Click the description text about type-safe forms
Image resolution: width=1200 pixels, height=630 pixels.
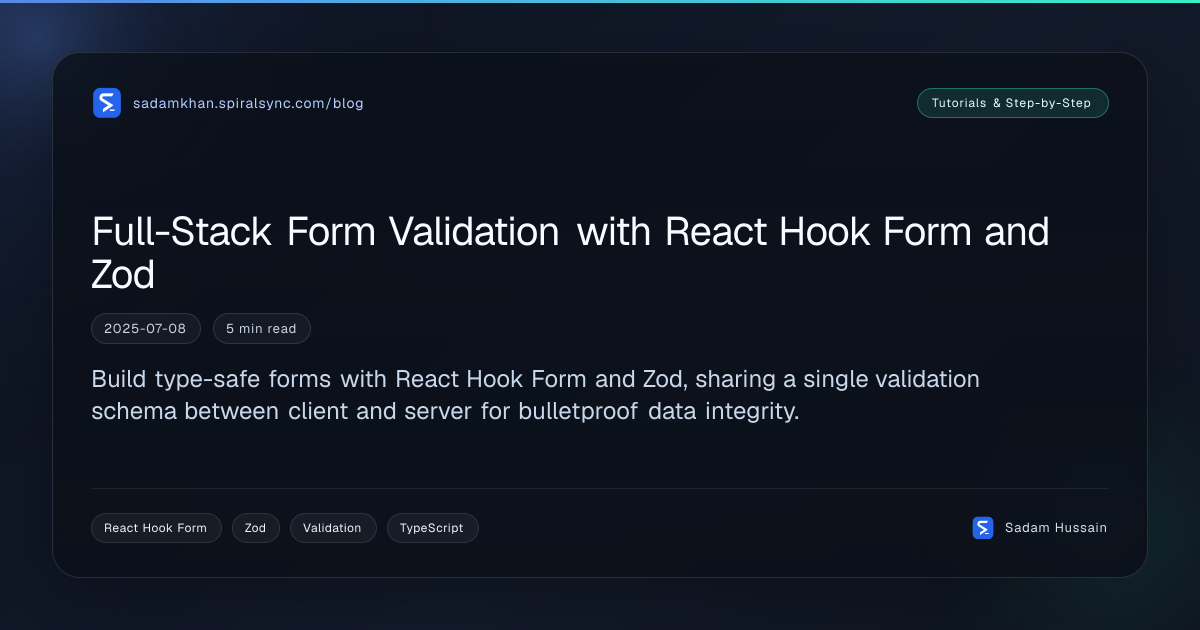pos(535,395)
